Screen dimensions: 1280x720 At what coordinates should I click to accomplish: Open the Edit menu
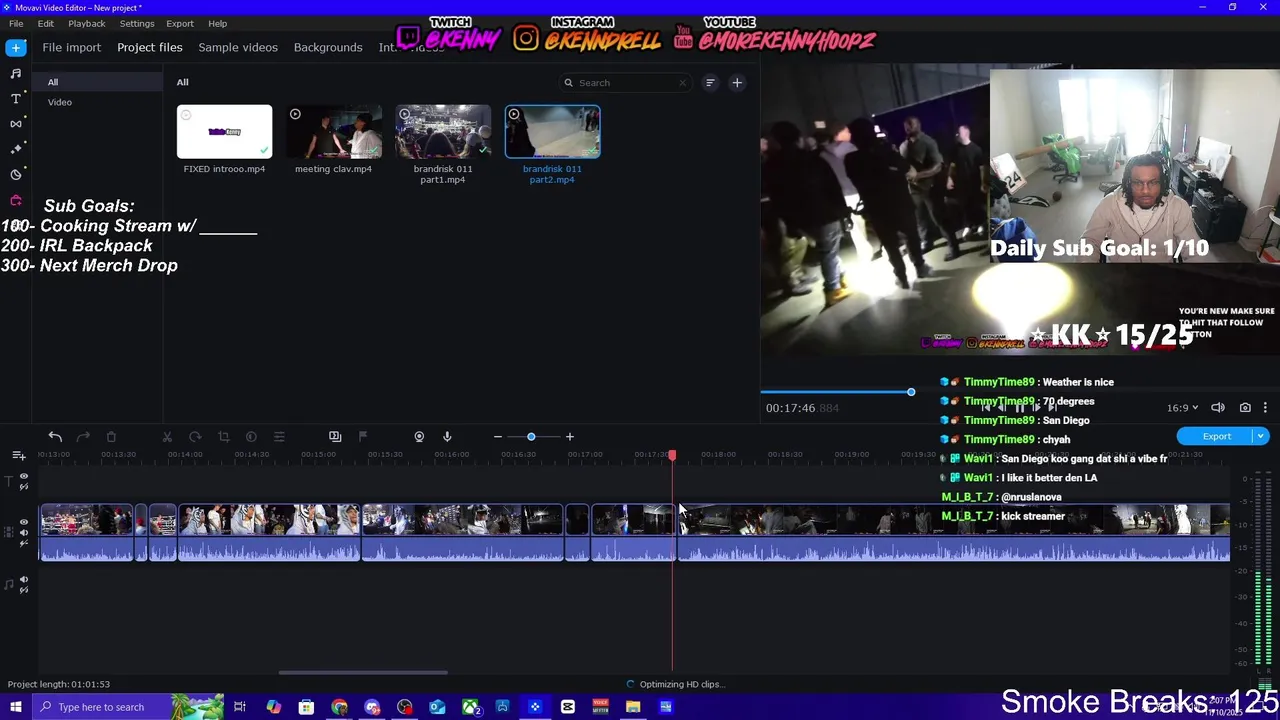[x=46, y=23]
